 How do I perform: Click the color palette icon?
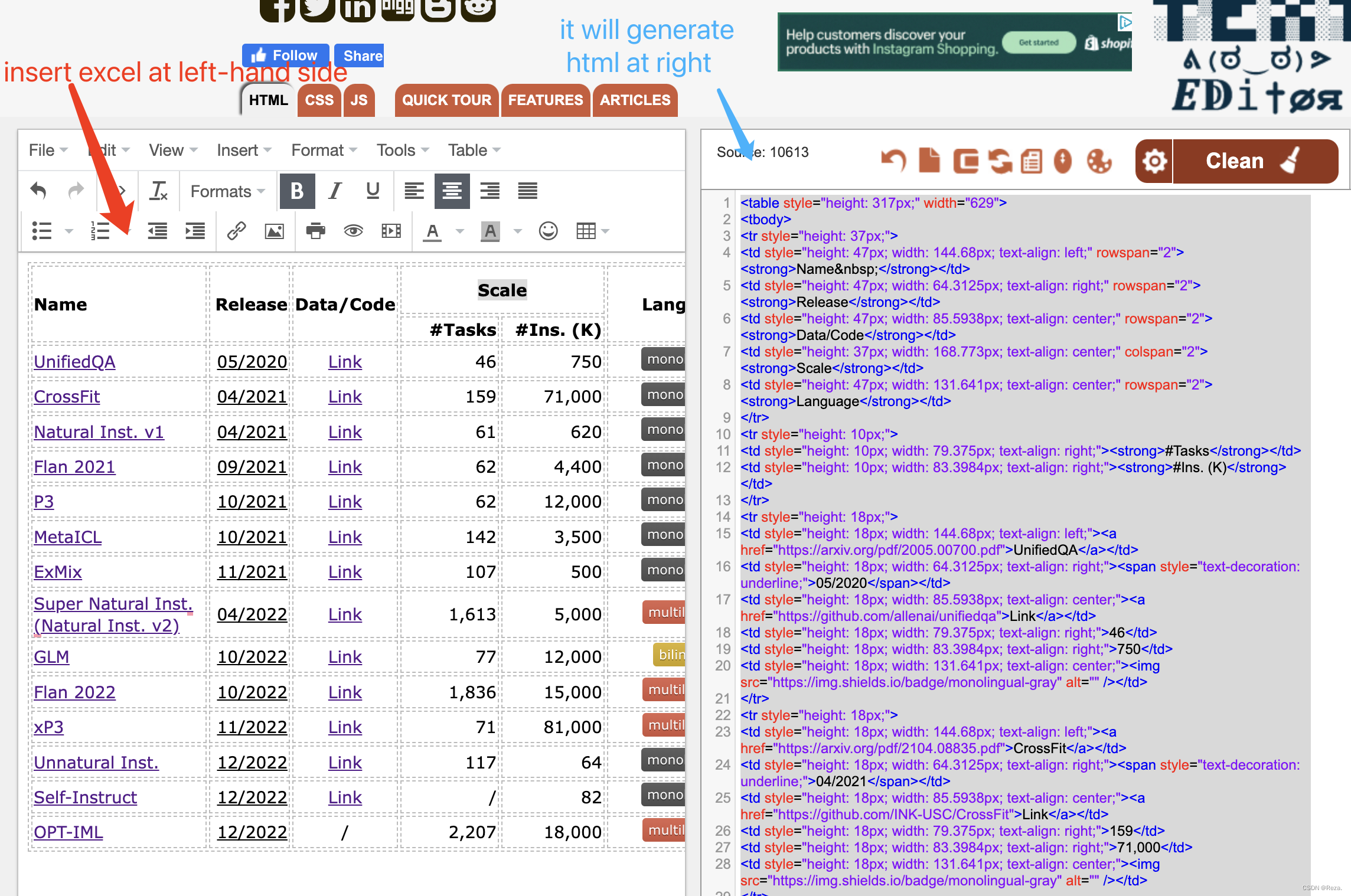(x=1099, y=161)
